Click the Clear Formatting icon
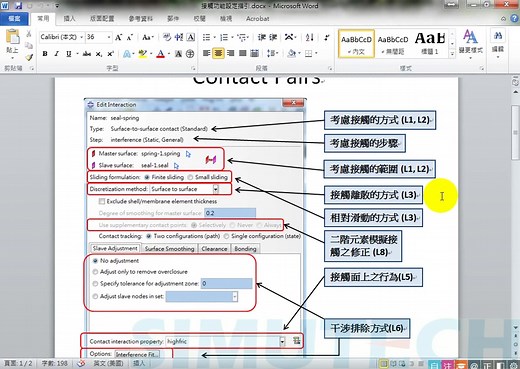Image resolution: width=520 pixels, height=369 pixels. [x=167, y=37]
